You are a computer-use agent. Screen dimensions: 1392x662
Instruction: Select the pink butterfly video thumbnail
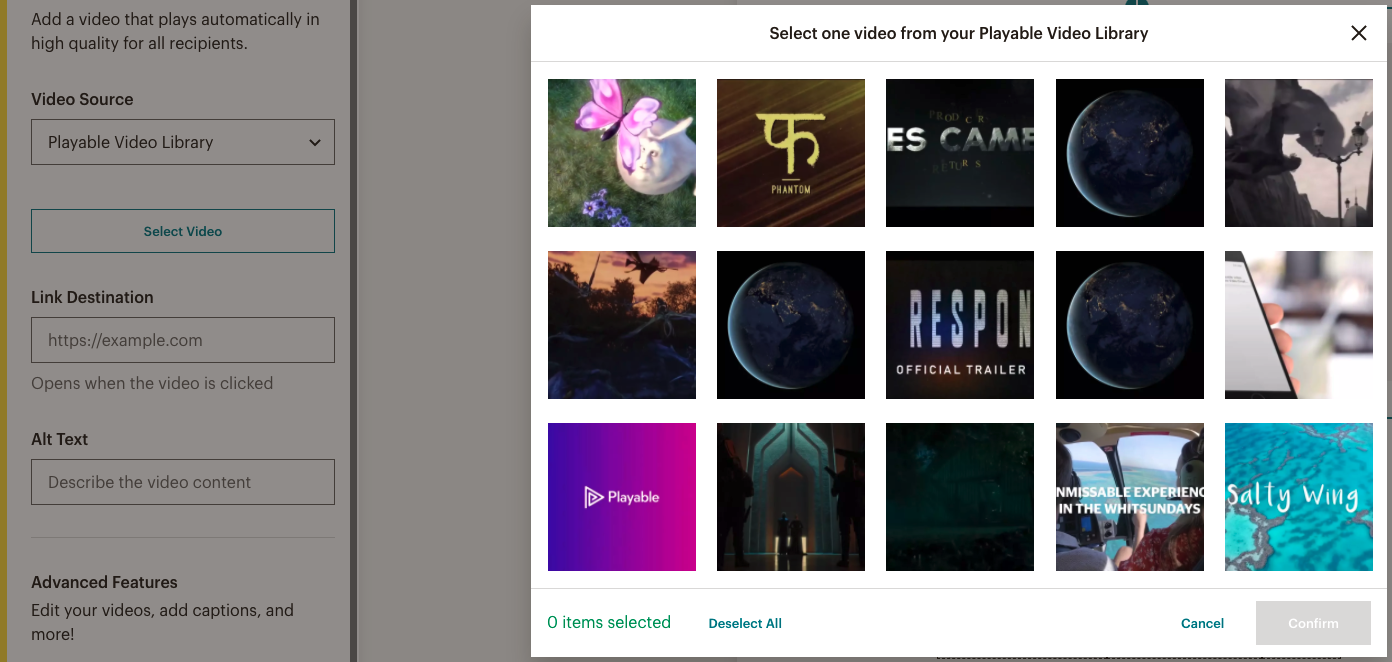coord(622,153)
